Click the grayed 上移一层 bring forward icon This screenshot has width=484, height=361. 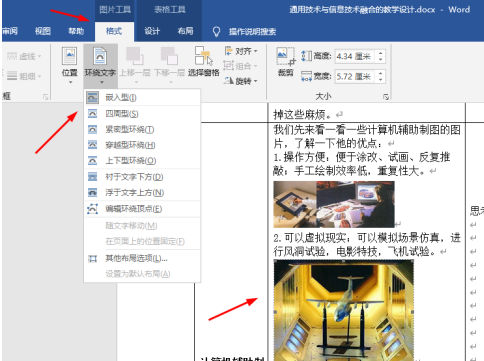pyautogui.click(x=135, y=56)
